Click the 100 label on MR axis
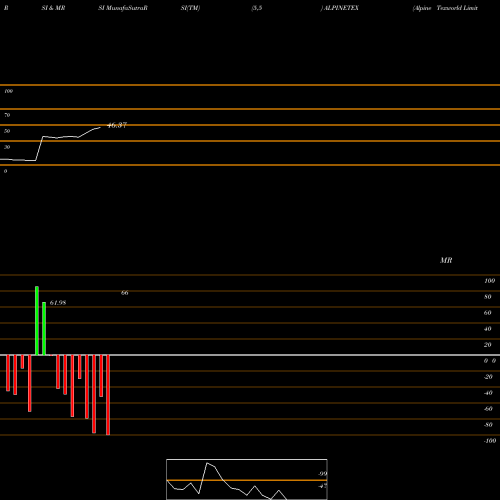 [490, 281]
